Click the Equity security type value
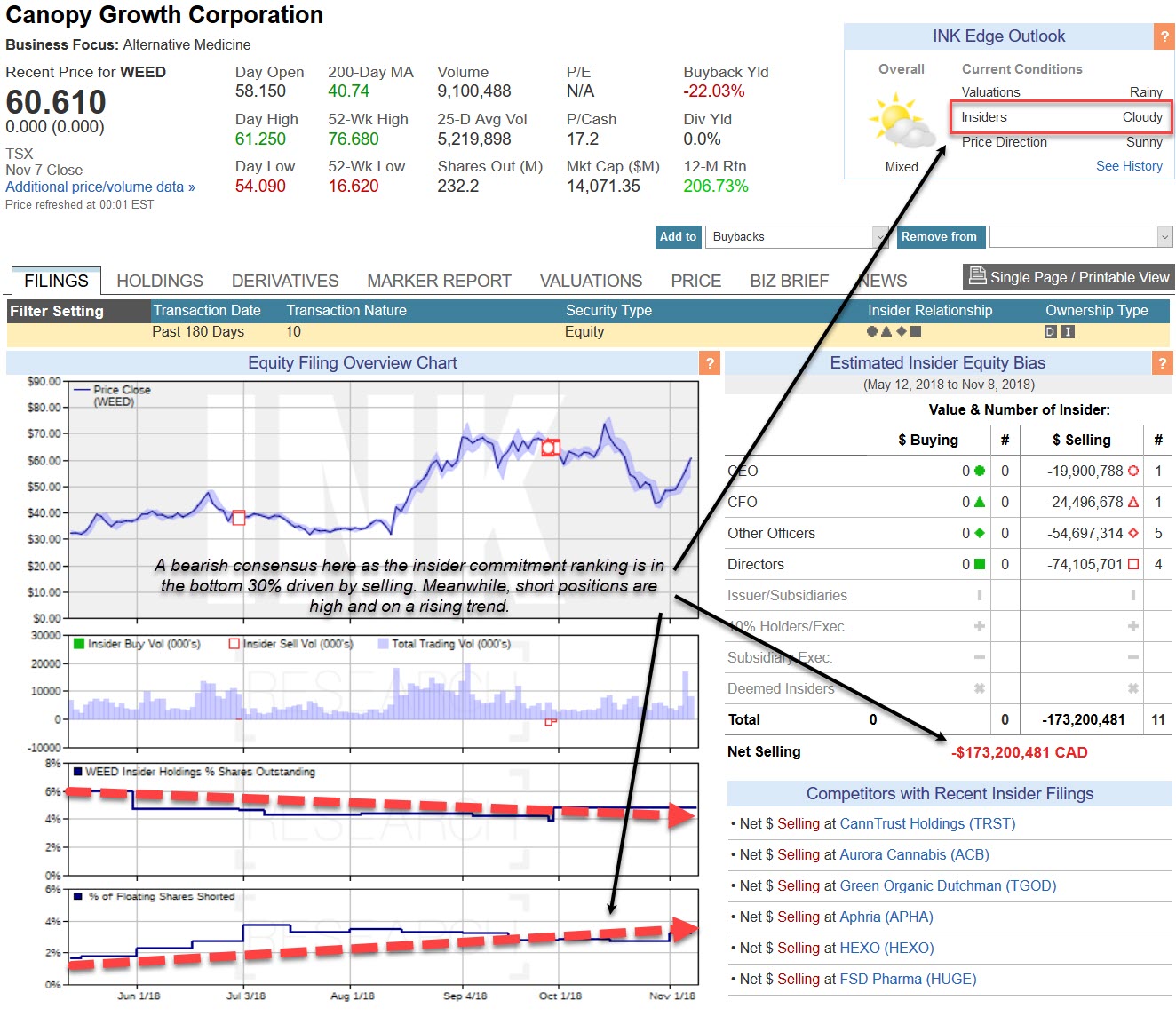 click(584, 332)
